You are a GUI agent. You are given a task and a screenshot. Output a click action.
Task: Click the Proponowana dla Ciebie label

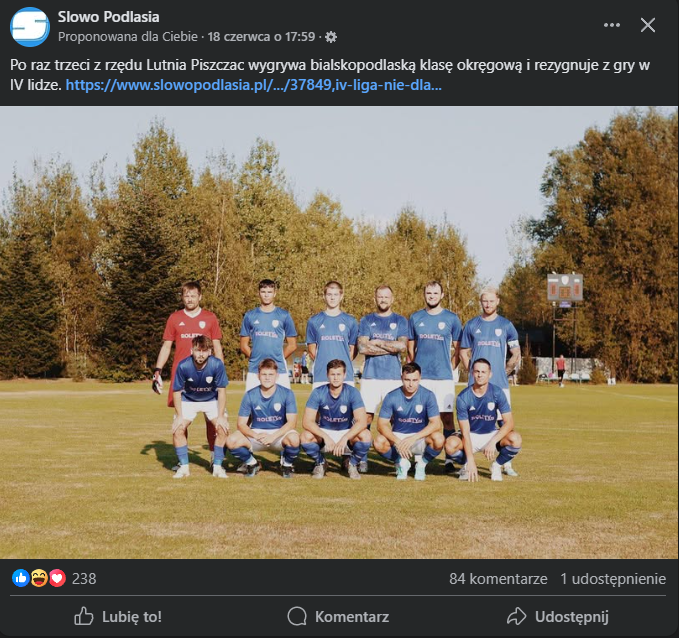(x=128, y=37)
